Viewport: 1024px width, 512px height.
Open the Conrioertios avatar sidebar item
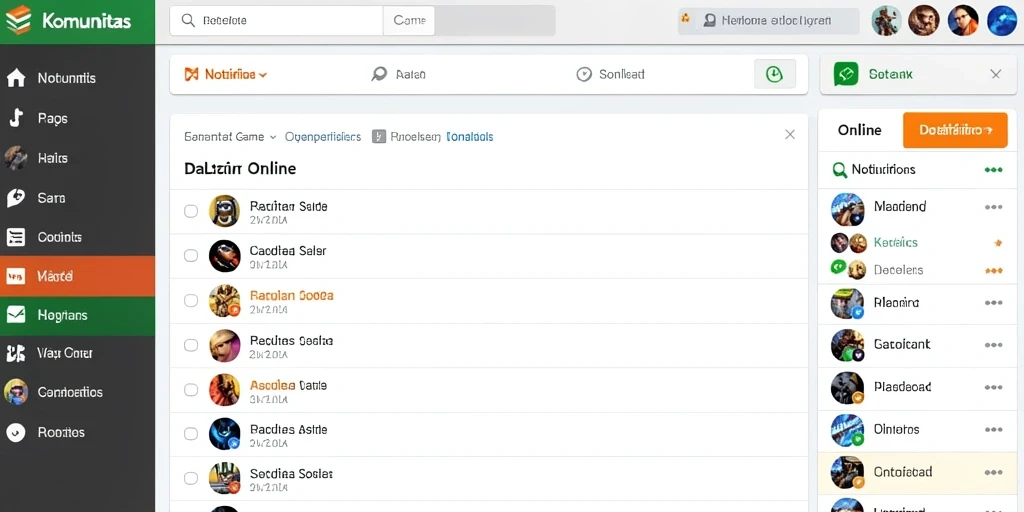(x=77, y=392)
